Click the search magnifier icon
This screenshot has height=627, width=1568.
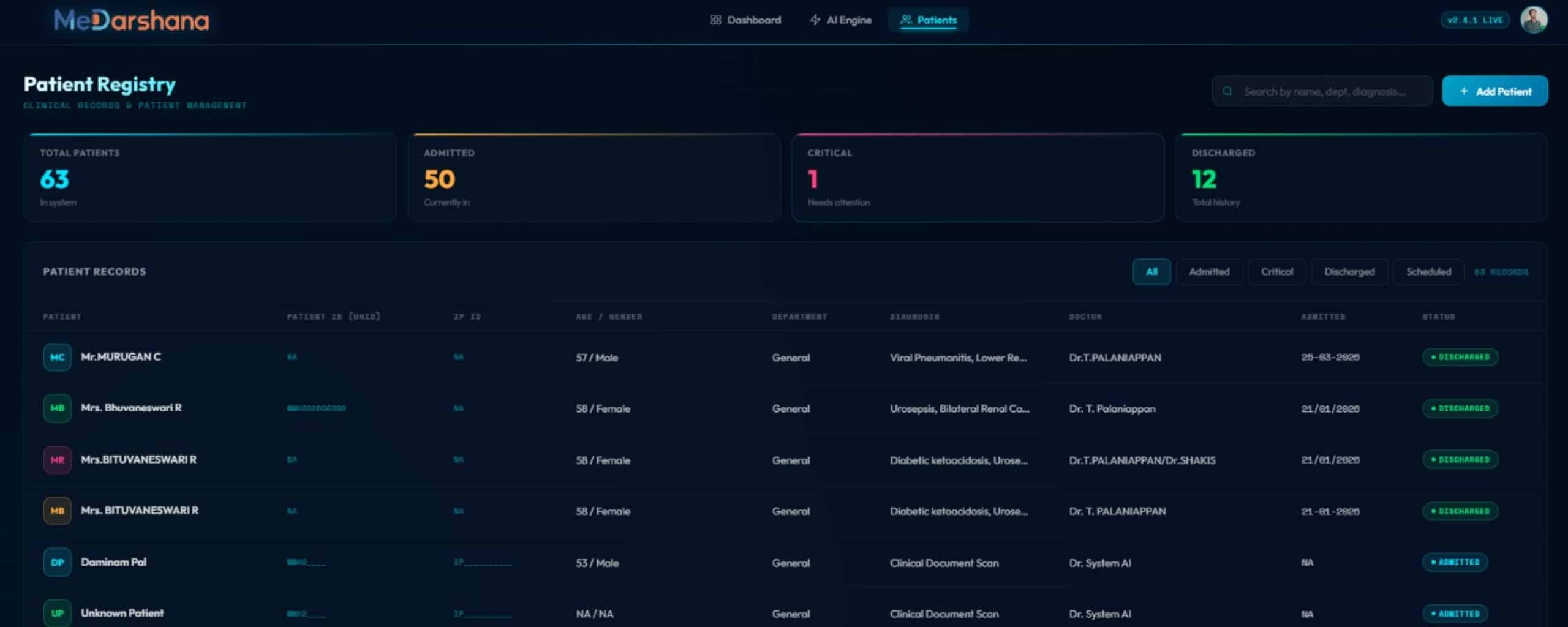1227,91
